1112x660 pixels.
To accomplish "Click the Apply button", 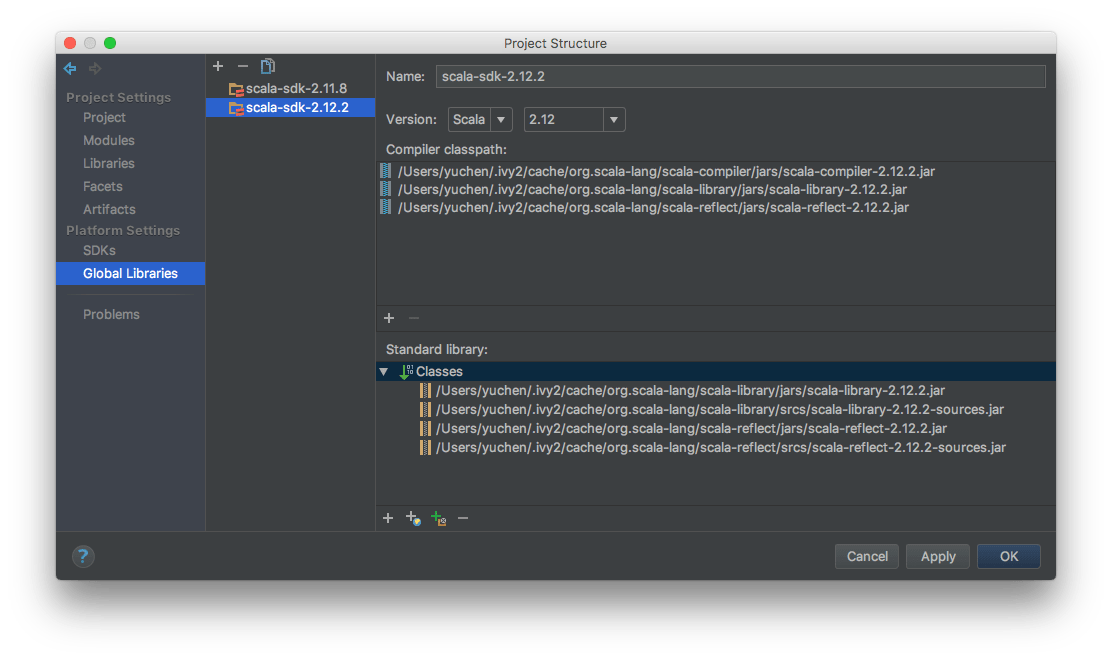I will pos(938,556).
